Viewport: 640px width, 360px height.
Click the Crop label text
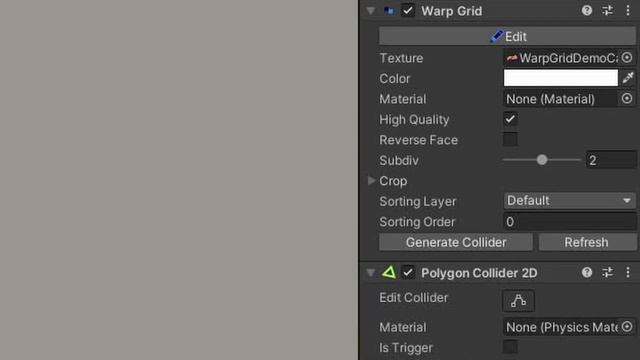click(393, 181)
